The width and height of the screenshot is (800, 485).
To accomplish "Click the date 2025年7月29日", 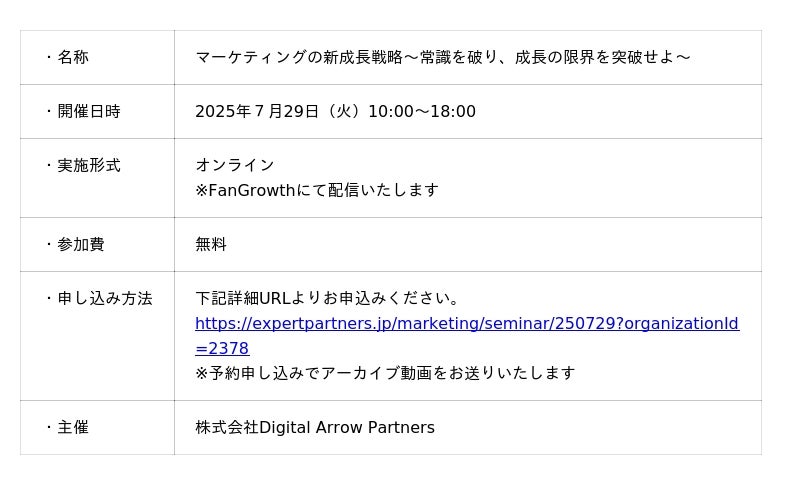I will coord(257,111).
